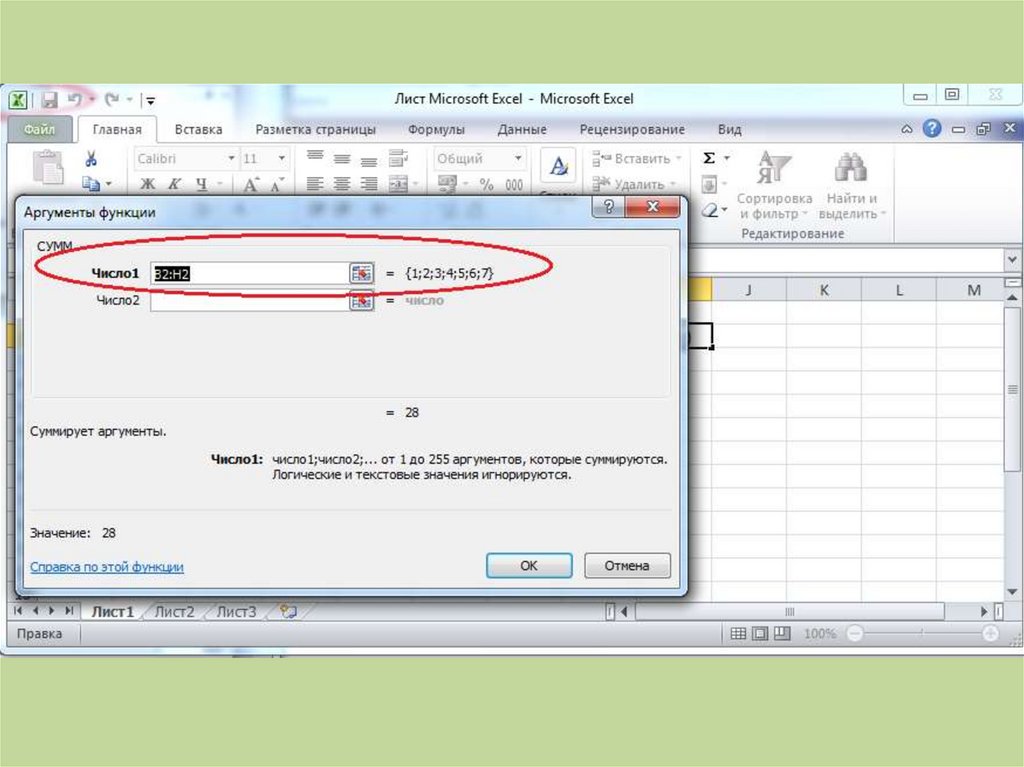Screen dimensions: 1024x767
Task: Click the Undo arrow icon
Action: point(75,99)
